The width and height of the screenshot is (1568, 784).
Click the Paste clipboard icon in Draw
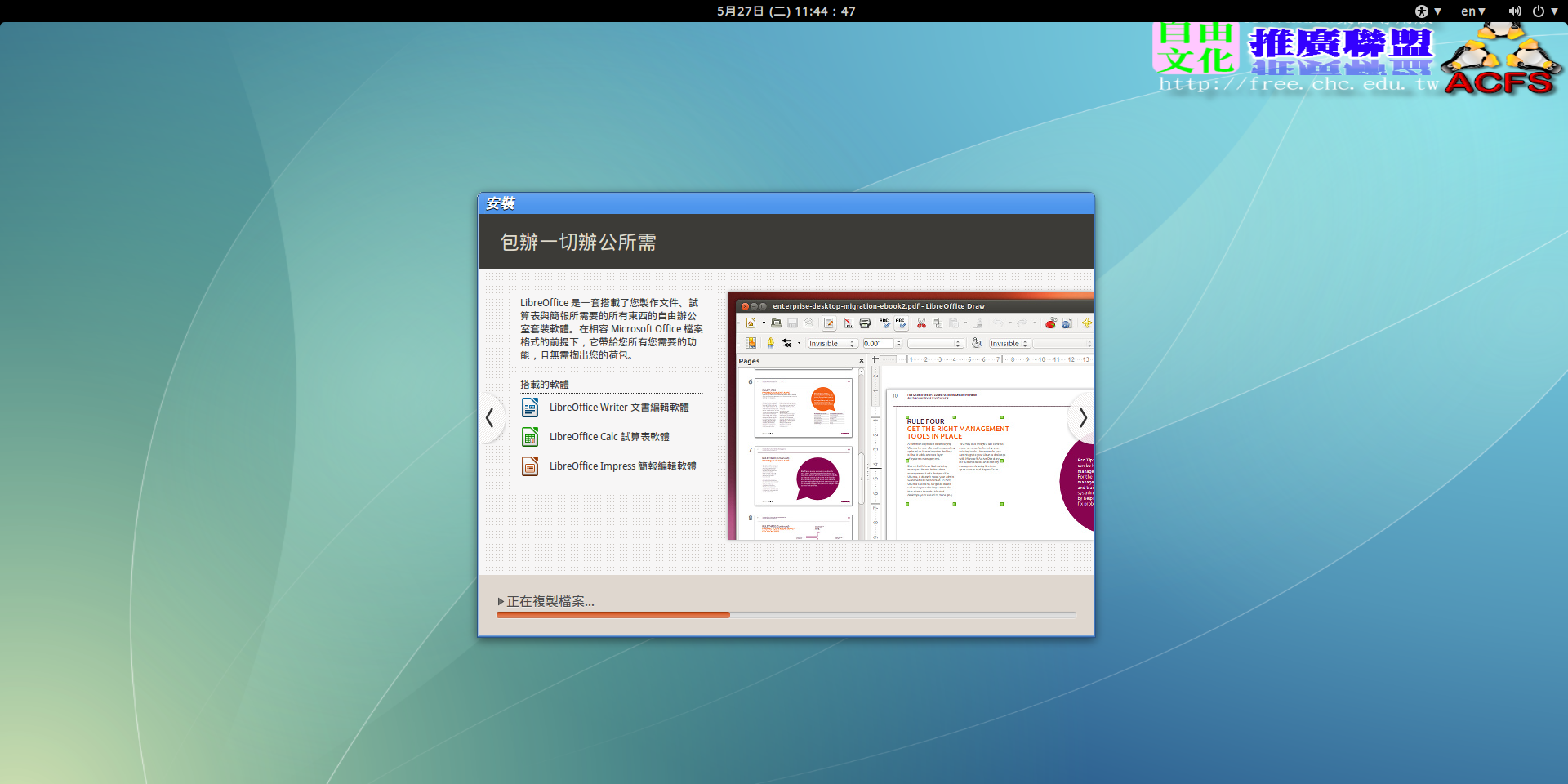953,323
